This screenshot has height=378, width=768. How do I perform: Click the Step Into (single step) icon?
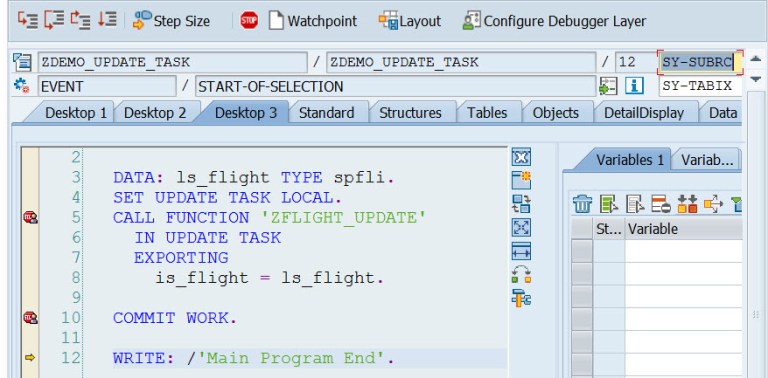[27, 21]
